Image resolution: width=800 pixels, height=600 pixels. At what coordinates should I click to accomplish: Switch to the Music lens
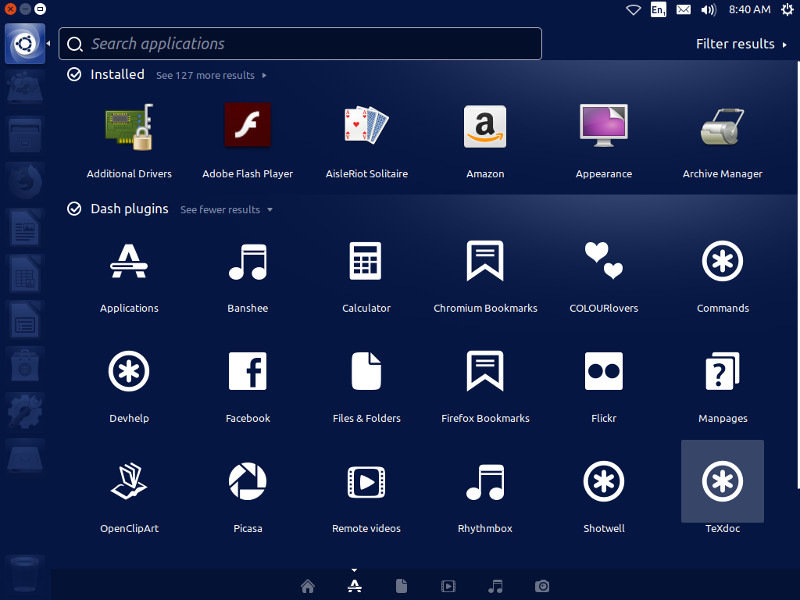pyautogui.click(x=495, y=586)
